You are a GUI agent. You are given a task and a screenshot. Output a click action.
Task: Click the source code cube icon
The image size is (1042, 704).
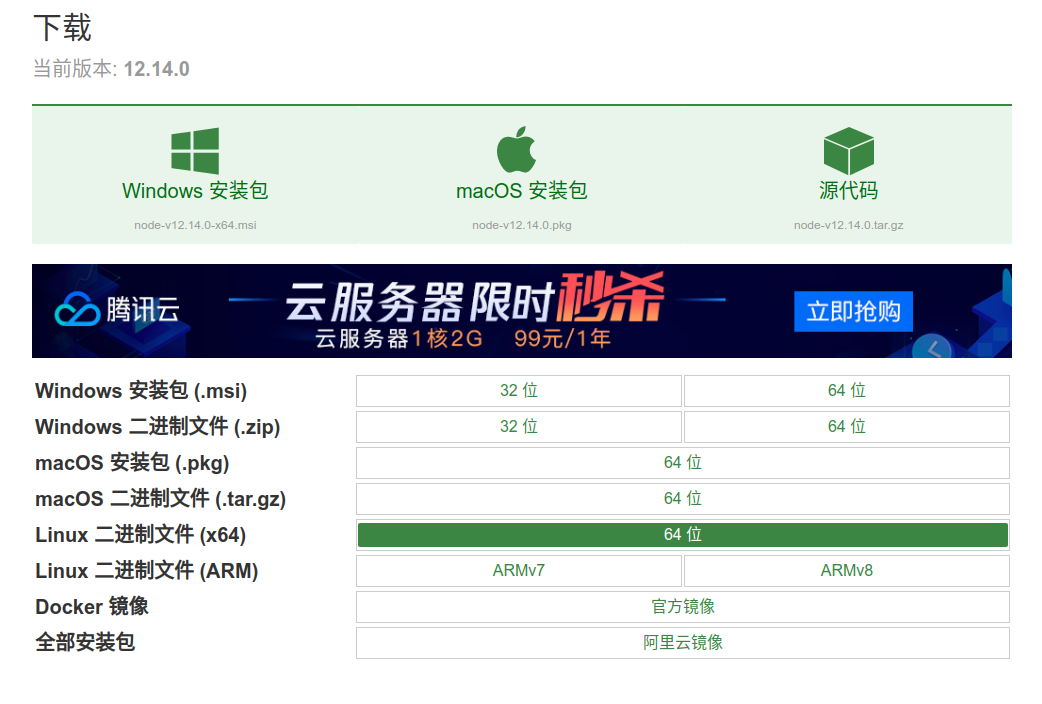(x=849, y=151)
